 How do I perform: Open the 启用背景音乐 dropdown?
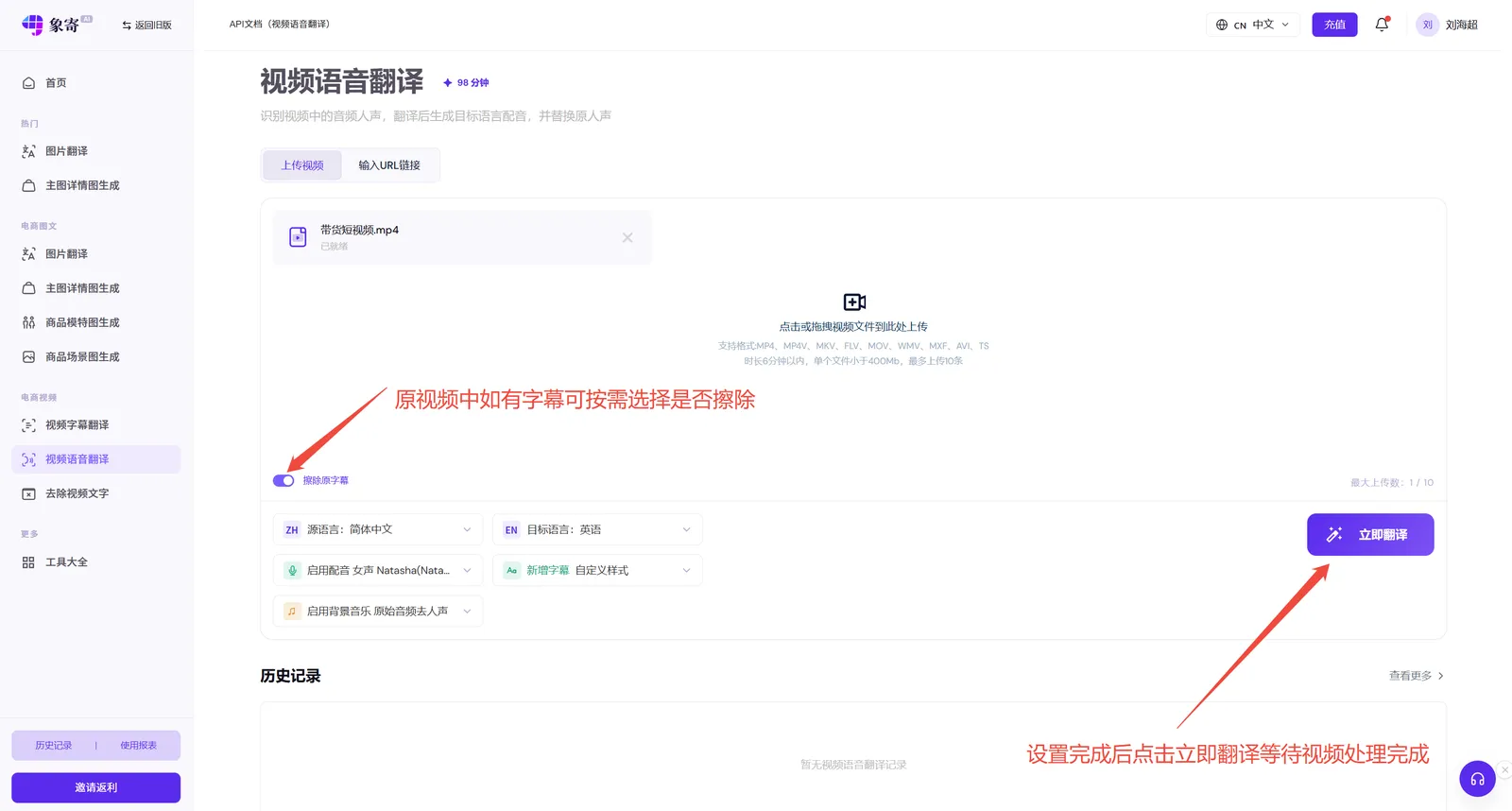(x=378, y=611)
